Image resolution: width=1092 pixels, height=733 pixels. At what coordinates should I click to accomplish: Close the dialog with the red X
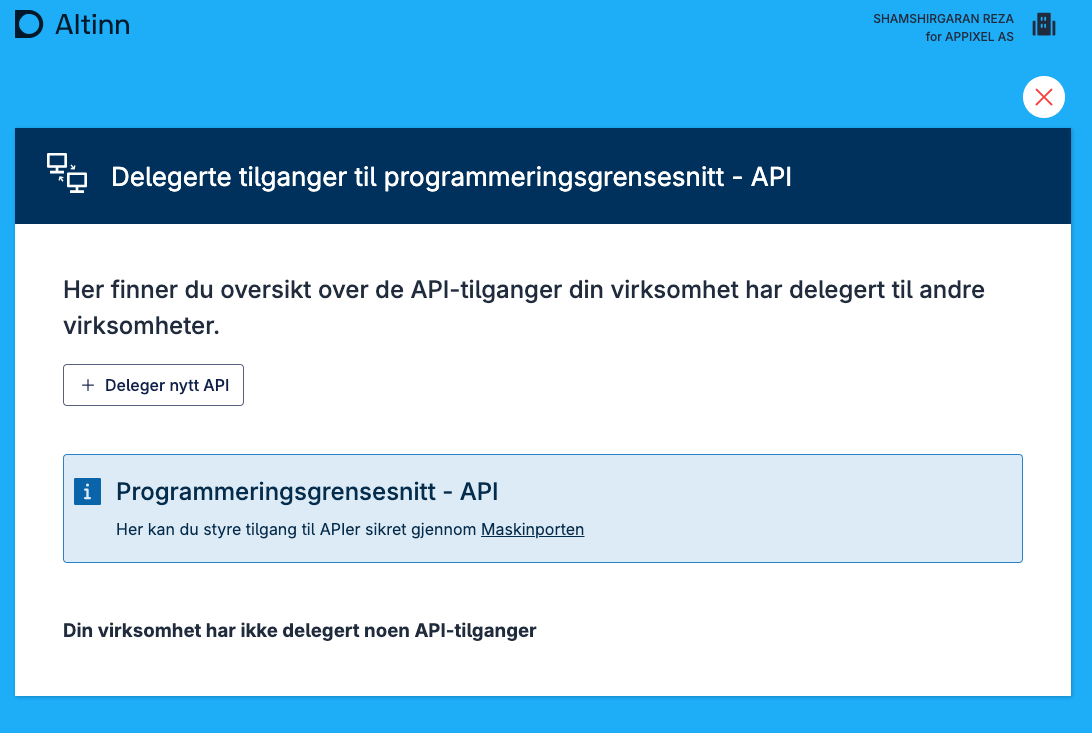[x=1043, y=97]
